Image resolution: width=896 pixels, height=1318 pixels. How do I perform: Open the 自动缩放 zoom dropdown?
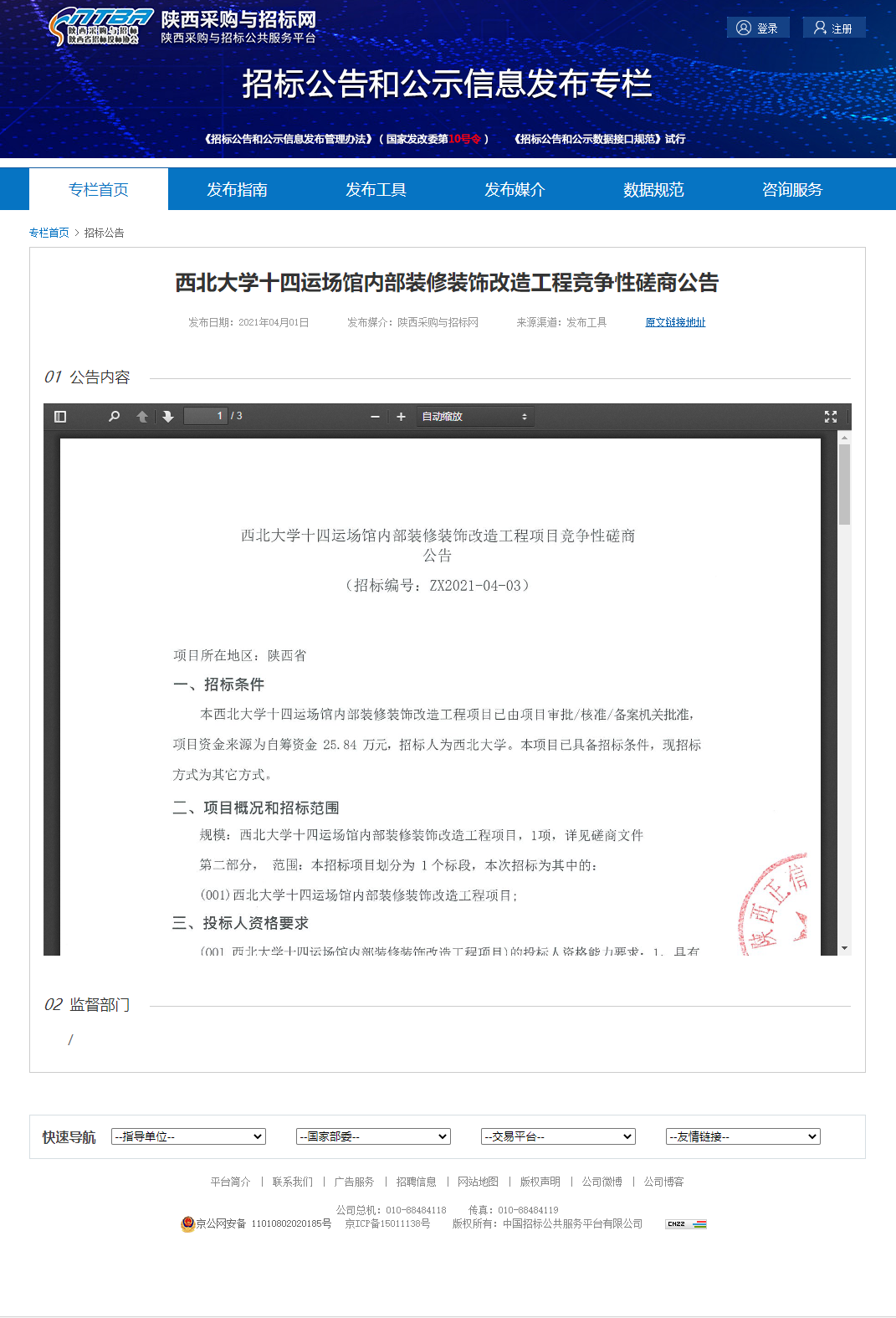(474, 417)
